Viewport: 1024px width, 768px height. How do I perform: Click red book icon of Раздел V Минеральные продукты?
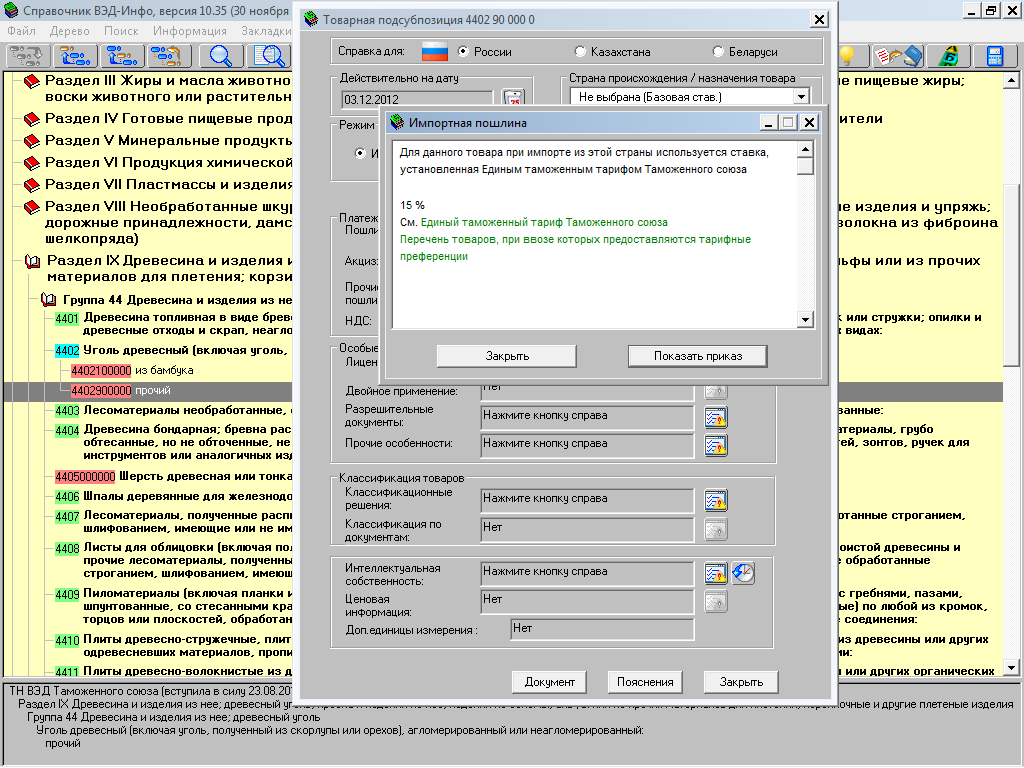coord(31,141)
